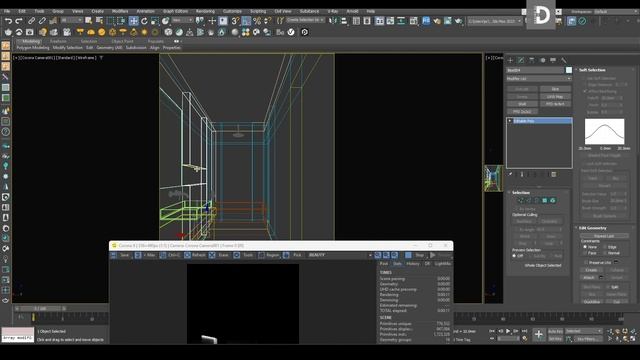Open the Motion tab in command panel

coord(542,60)
